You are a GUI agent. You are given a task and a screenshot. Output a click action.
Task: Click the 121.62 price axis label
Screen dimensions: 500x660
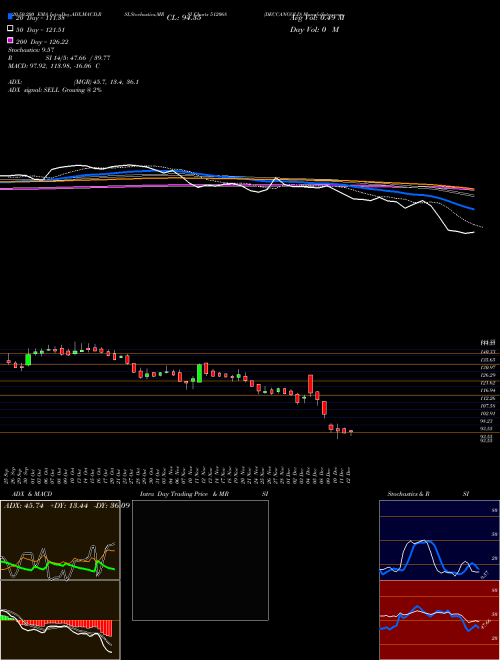(x=489, y=383)
